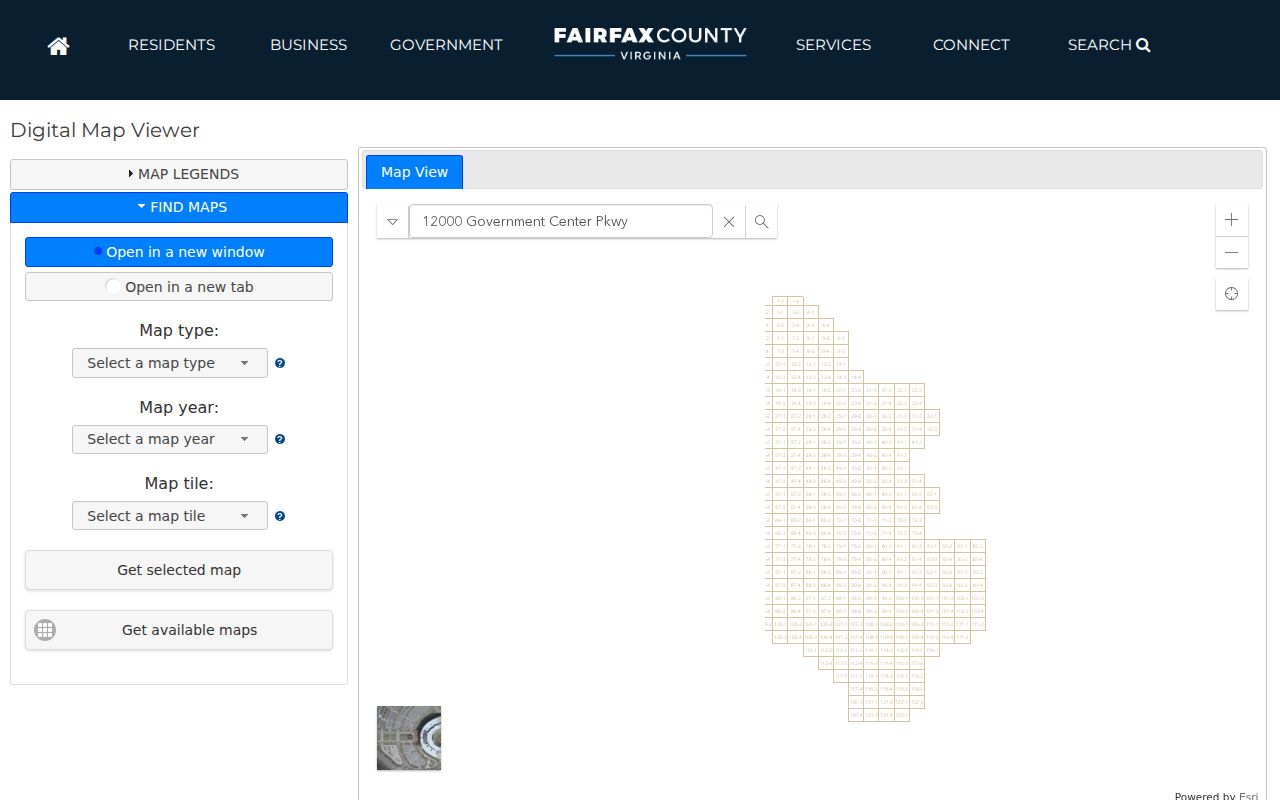Open the Map tile help icon

click(280, 516)
